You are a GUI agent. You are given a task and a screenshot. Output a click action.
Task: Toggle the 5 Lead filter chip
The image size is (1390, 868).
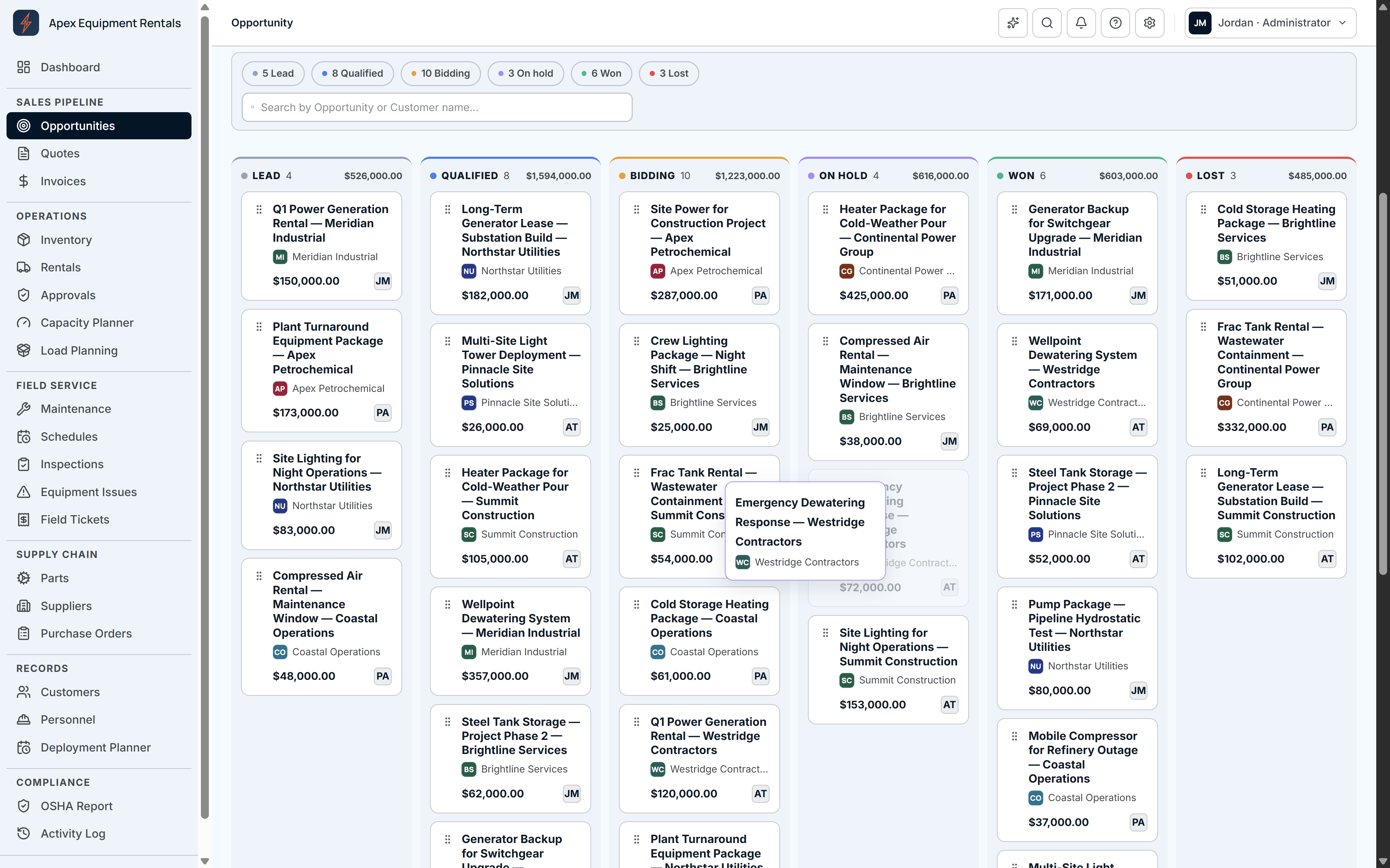coord(273,73)
